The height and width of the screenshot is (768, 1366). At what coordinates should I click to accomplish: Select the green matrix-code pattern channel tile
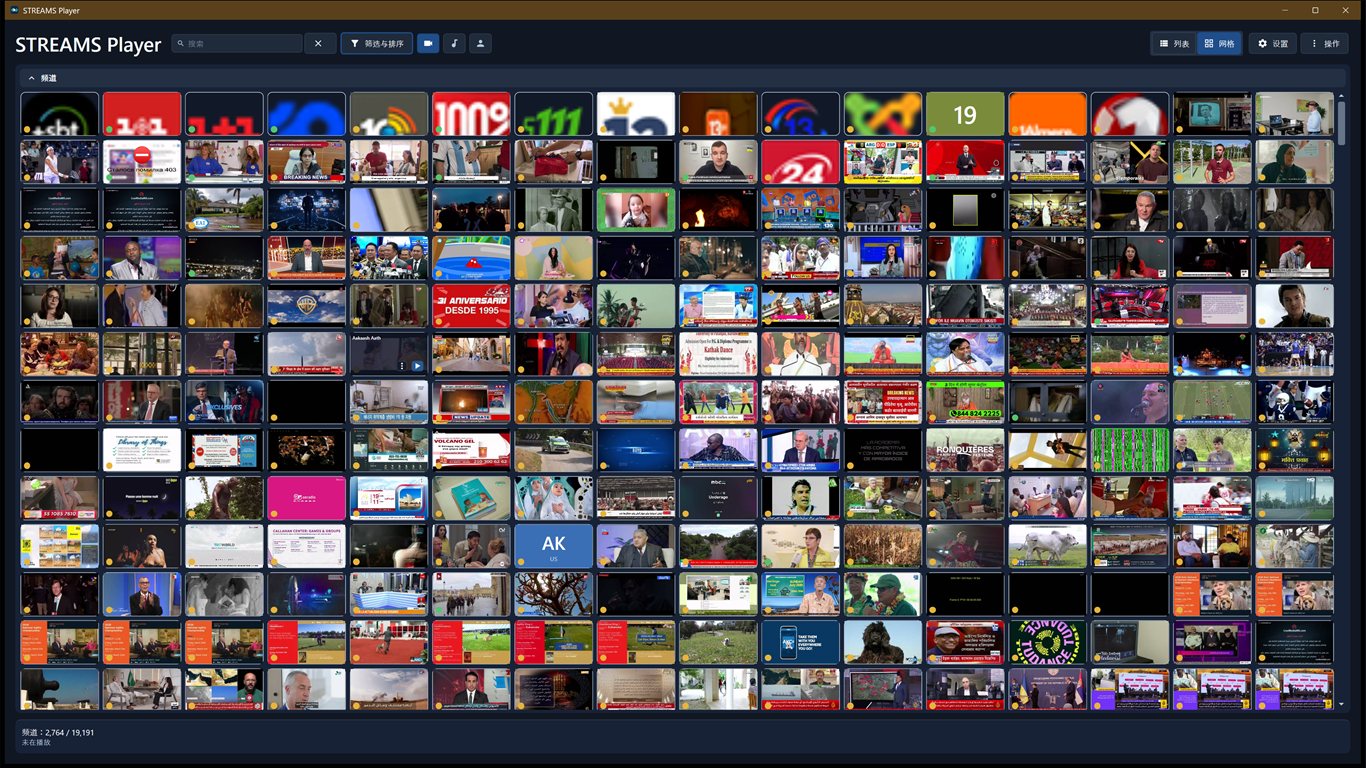point(1129,450)
